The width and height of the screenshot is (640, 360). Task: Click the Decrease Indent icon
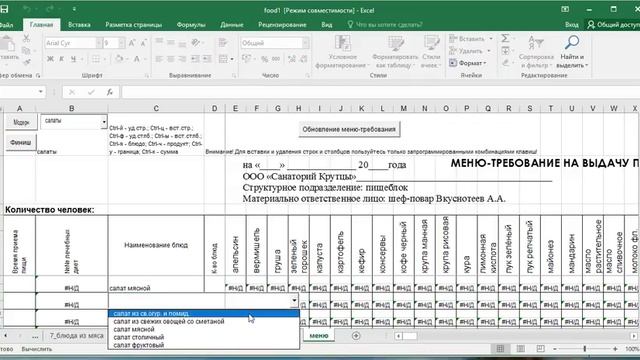196,59
